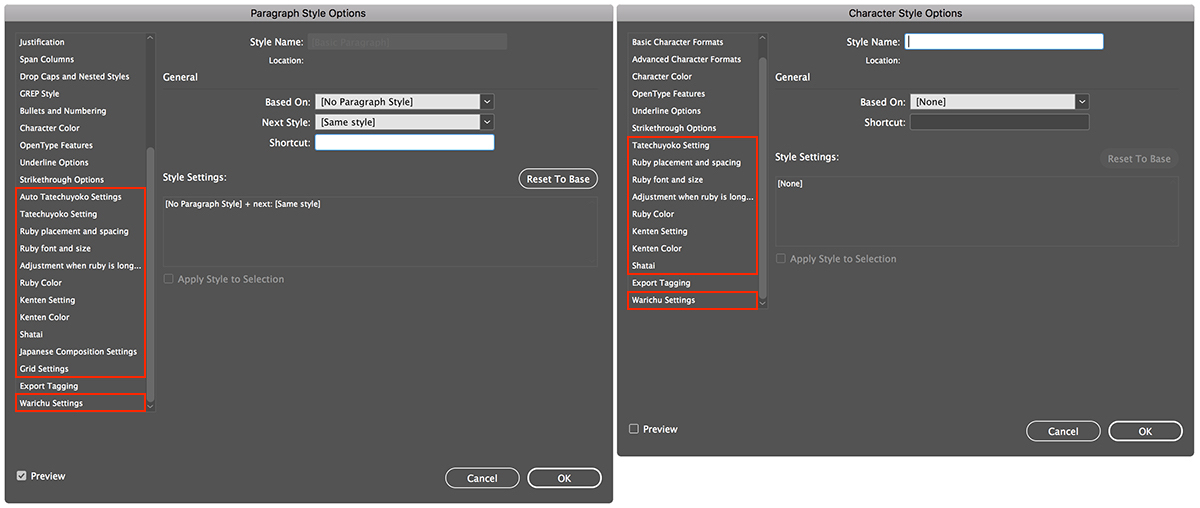The image size is (1200, 508).
Task: Click Cancel in Paragraph Style Options dialog
Action: click(482, 478)
